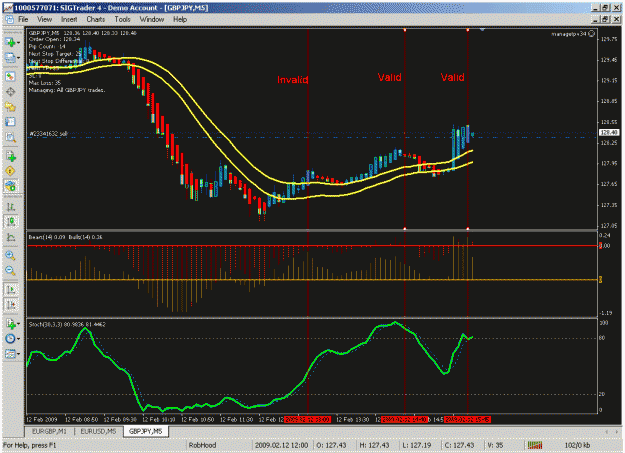Screen dimensions: 625x453
Task: Switch to the EURUSD,M5 chart tab
Action: (x=98, y=431)
